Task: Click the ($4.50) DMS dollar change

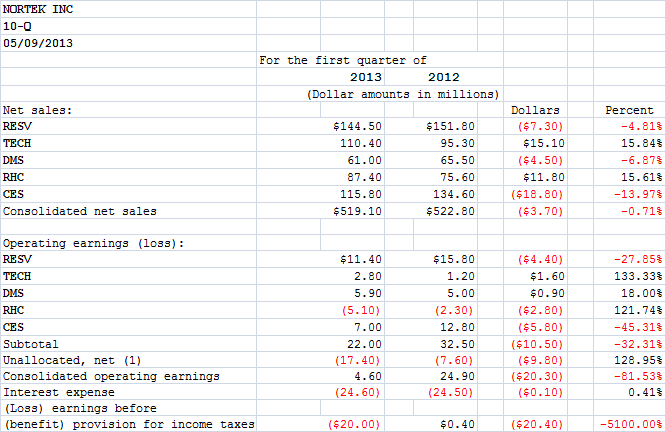Action: coord(540,161)
